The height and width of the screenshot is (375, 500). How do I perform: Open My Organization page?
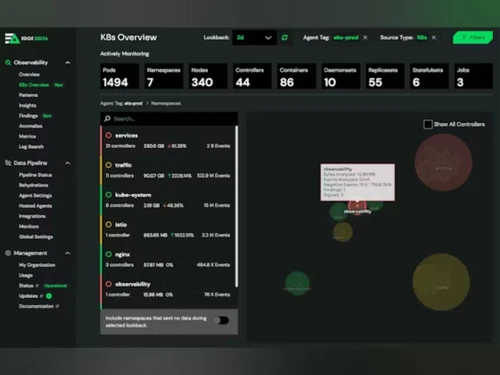[37, 265]
